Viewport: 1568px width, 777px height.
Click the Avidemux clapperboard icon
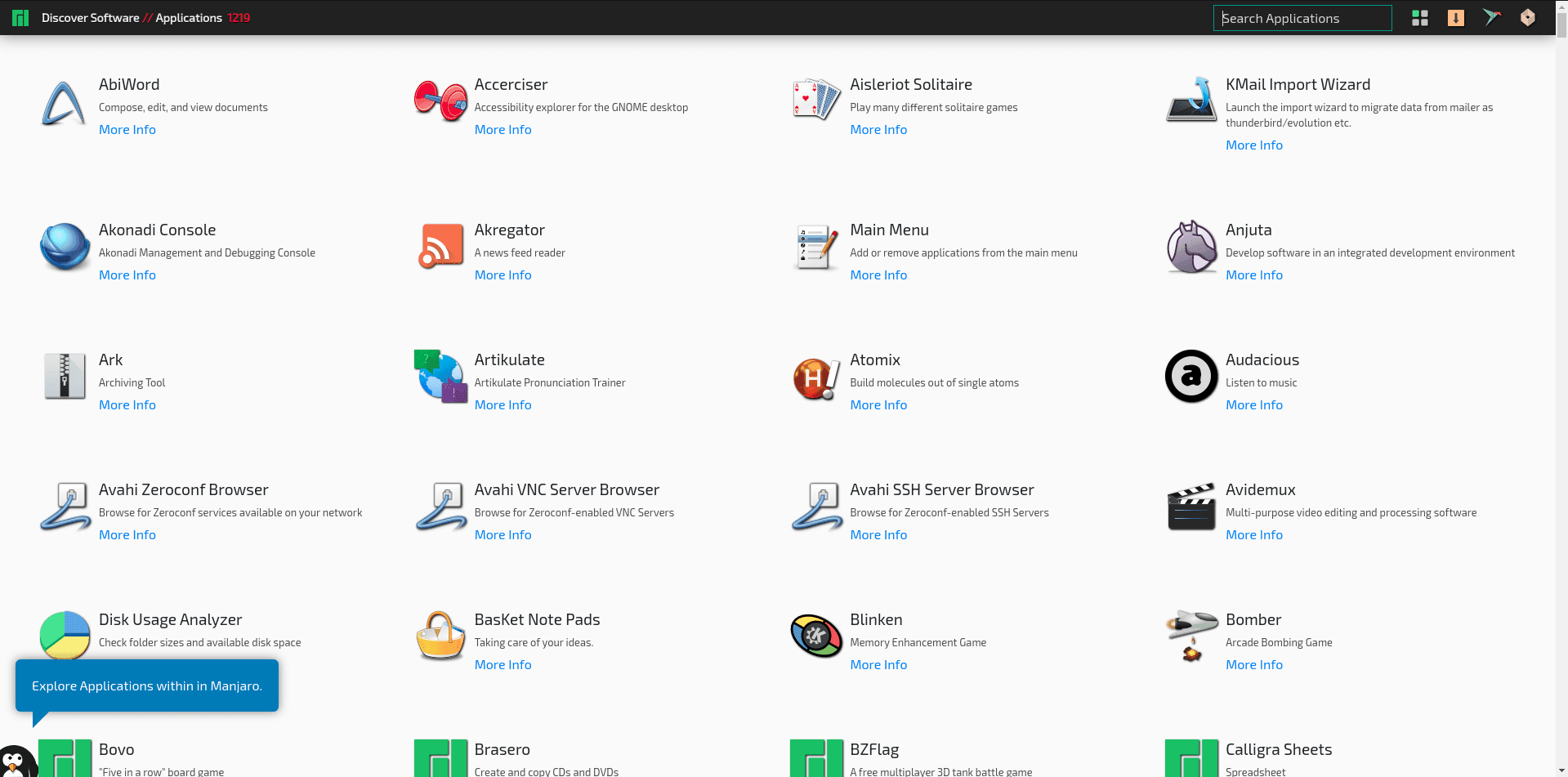coord(1191,507)
